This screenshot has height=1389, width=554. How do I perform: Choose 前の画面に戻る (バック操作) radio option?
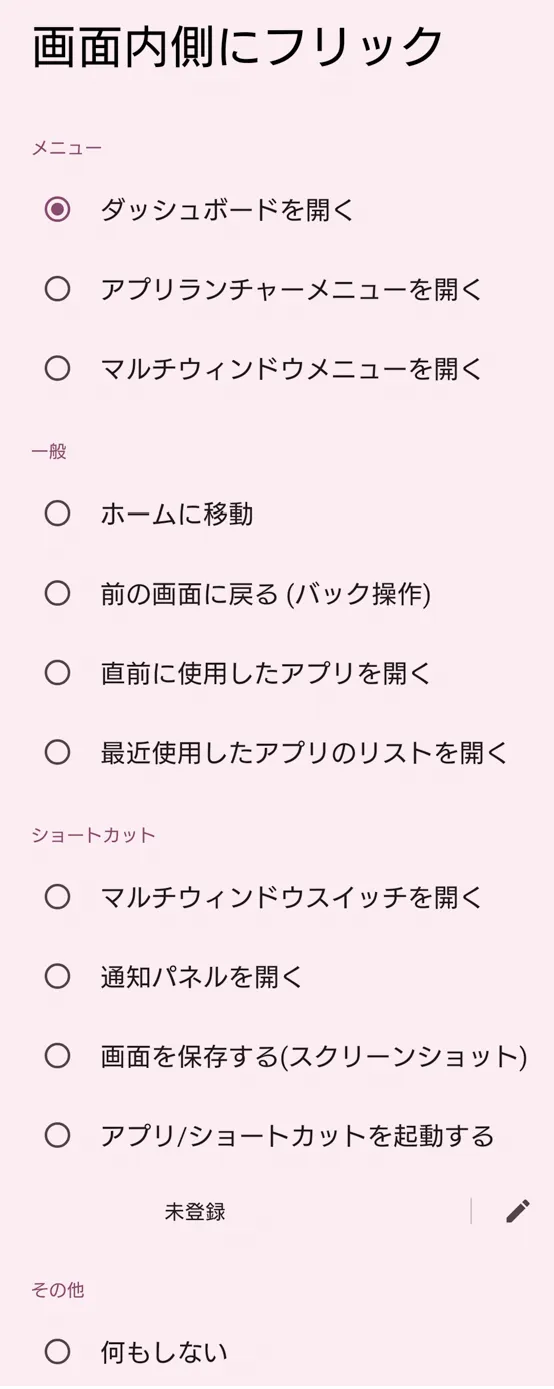pos(58,593)
